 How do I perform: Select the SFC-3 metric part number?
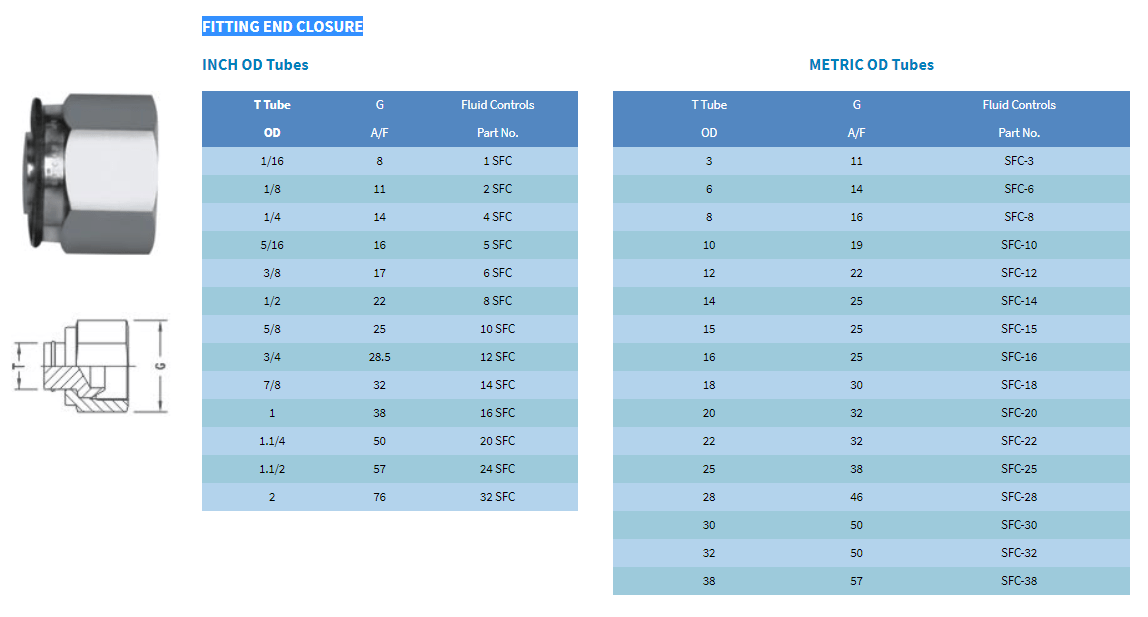pos(1019,161)
